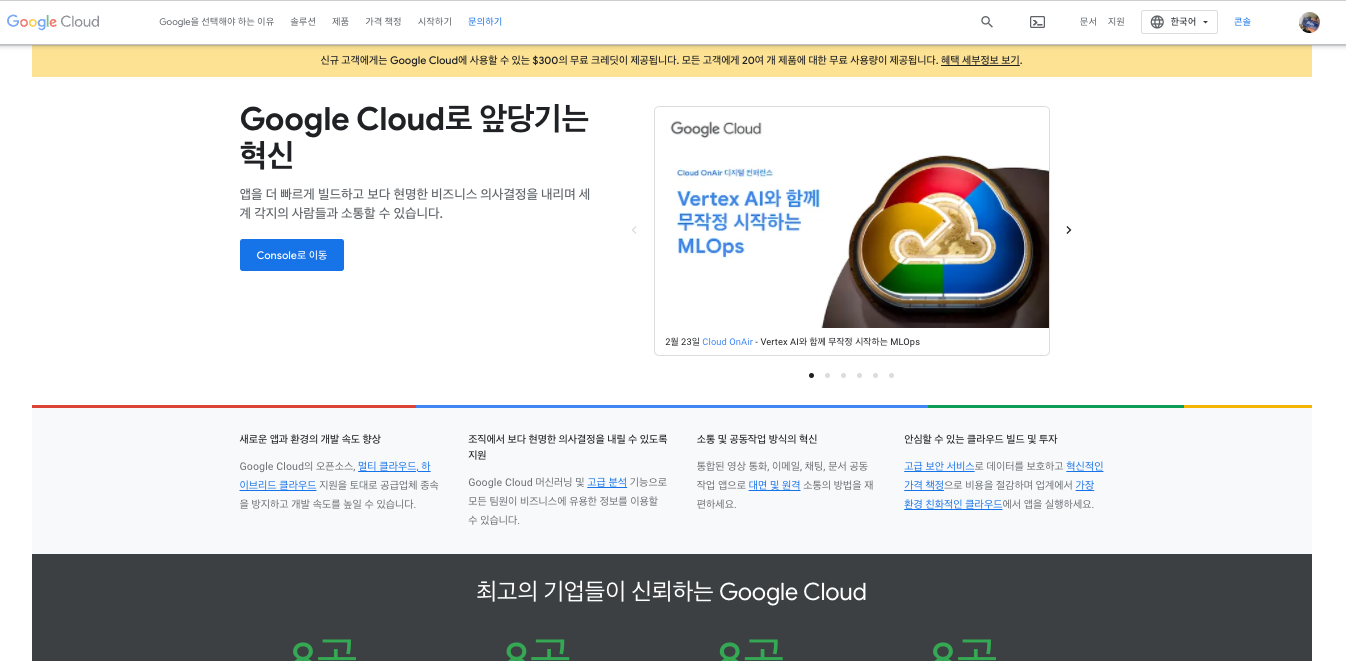Open the '혜택 세부정보 보기' banner link
The height and width of the screenshot is (661, 1346).
[980, 60]
